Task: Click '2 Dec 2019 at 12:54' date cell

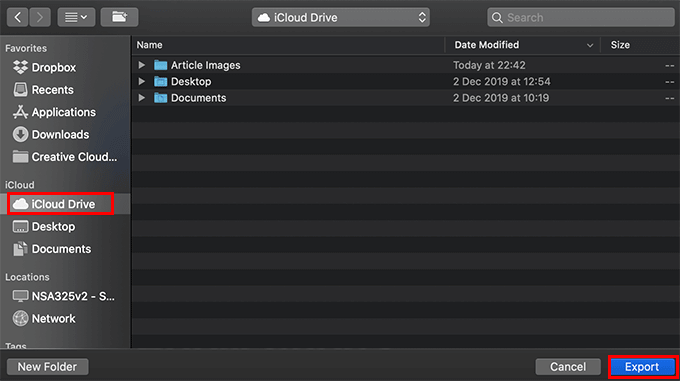Action: point(502,81)
